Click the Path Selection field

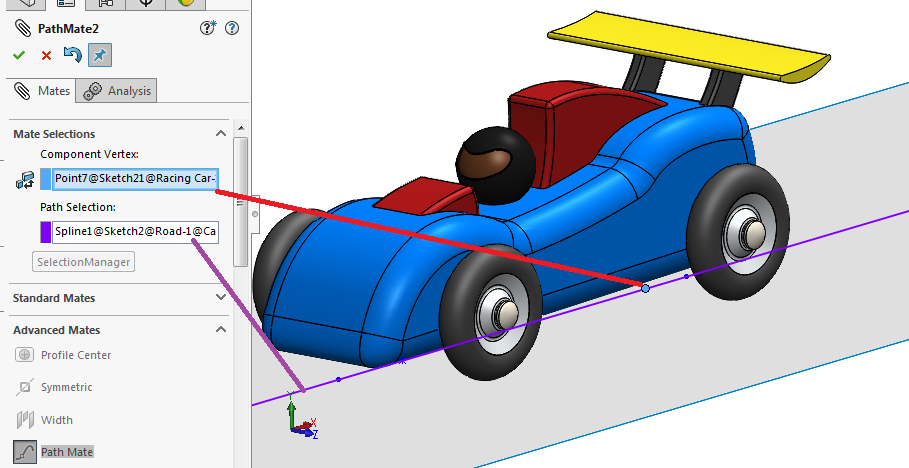point(135,231)
